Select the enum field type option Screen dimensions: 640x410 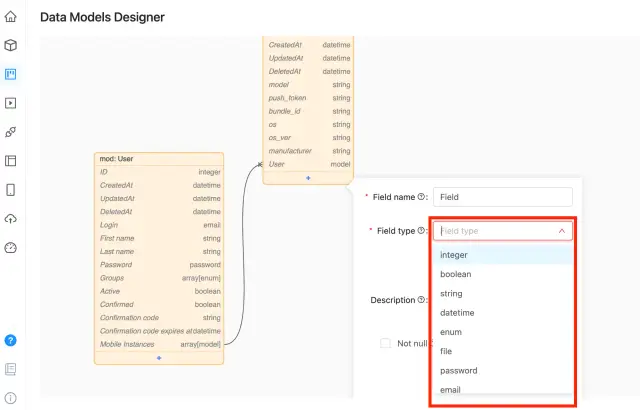coord(450,331)
